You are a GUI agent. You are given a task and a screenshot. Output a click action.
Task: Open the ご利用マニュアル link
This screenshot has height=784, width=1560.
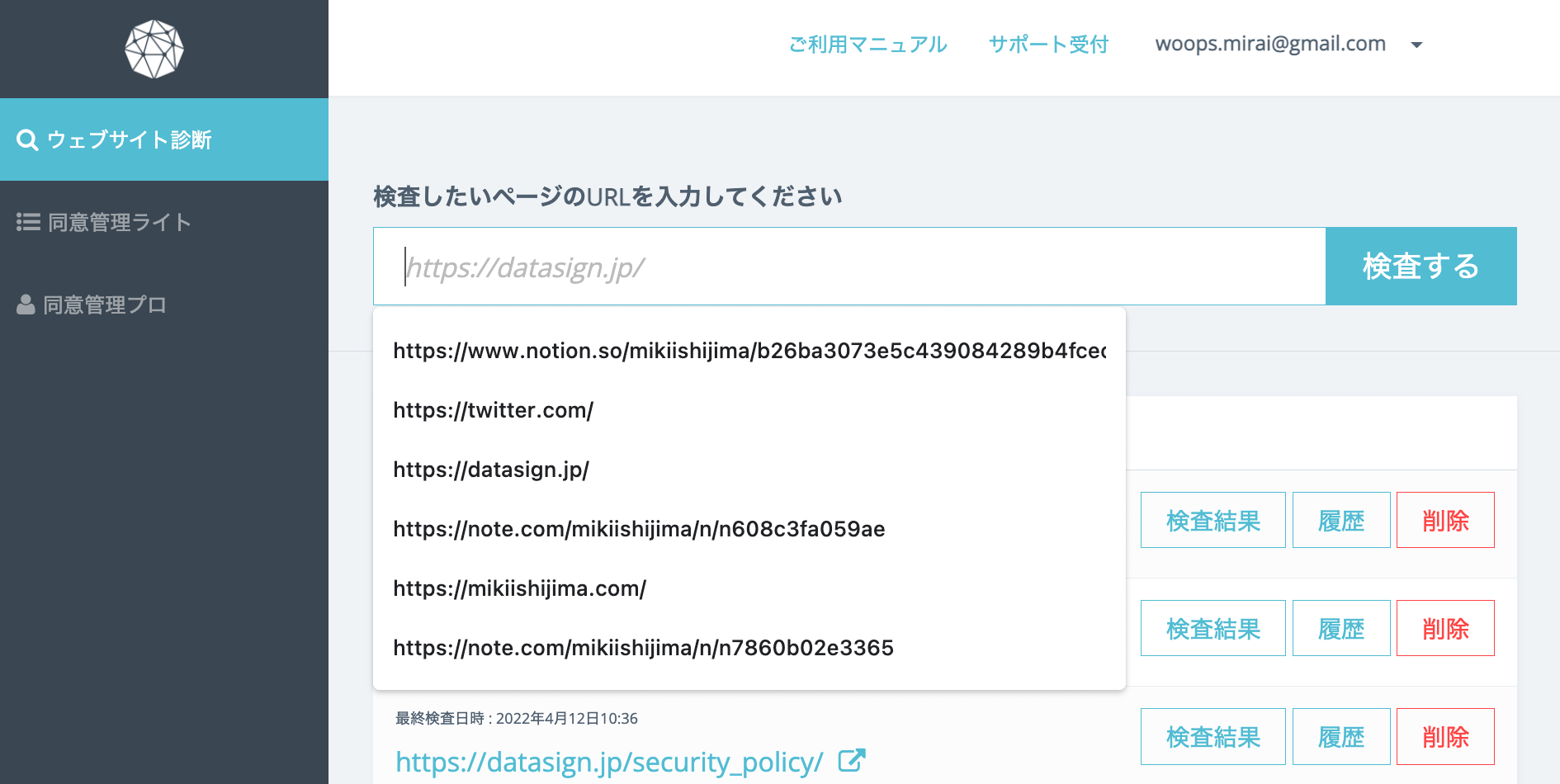point(867,45)
